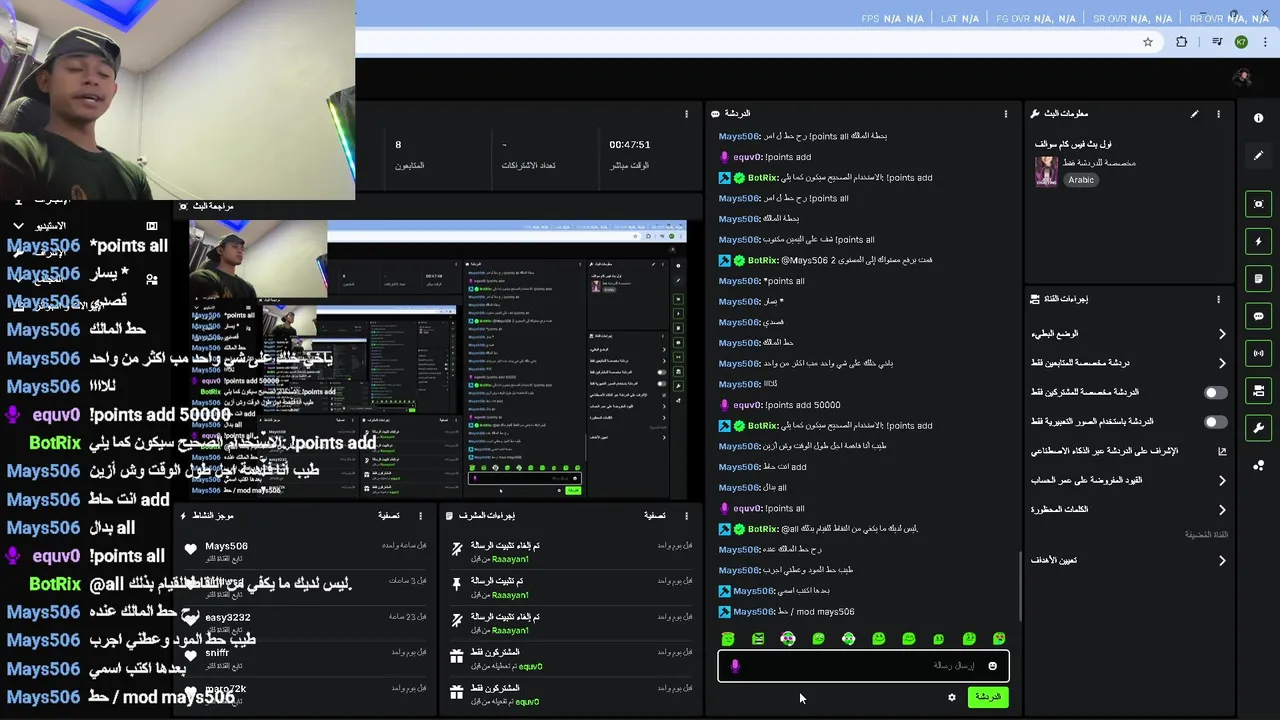Image resolution: width=1280 pixels, height=720 pixels.
Task: Open the activity feed panel three-dot menu
Action: [x=420, y=516]
